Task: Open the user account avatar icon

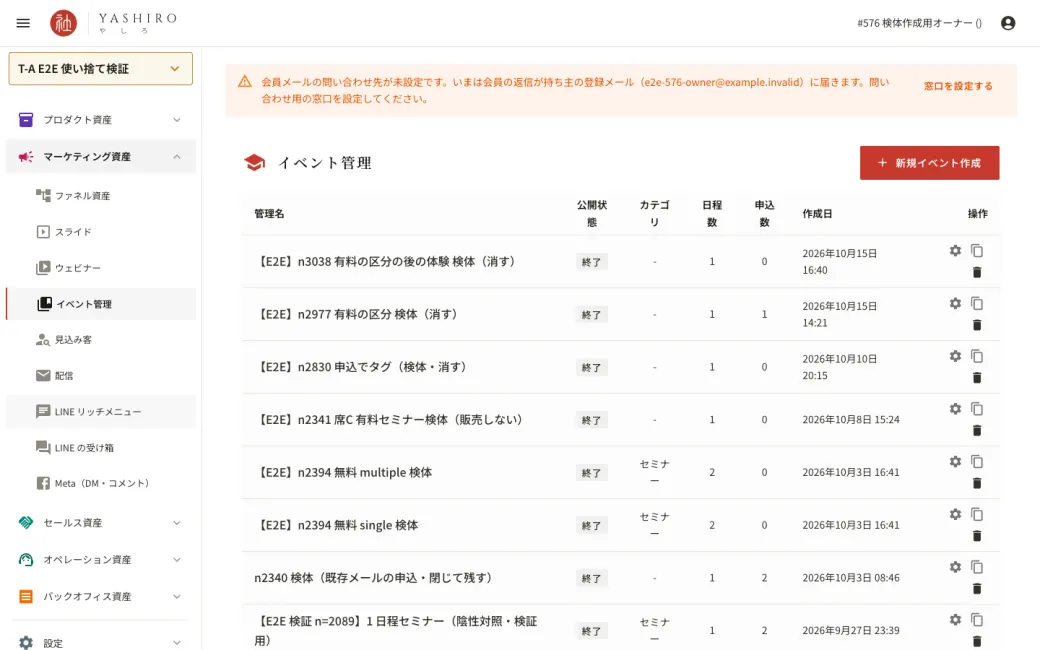Action: [x=1008, y=23]
